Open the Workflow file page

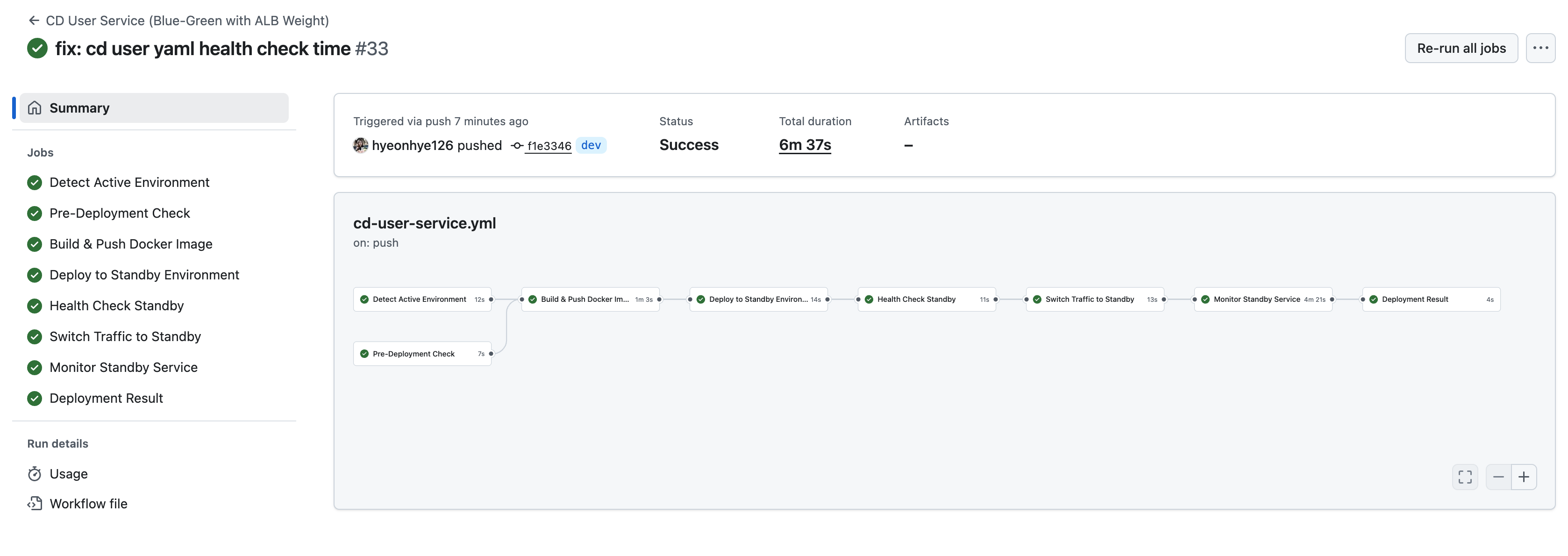(x=88, y=504)
